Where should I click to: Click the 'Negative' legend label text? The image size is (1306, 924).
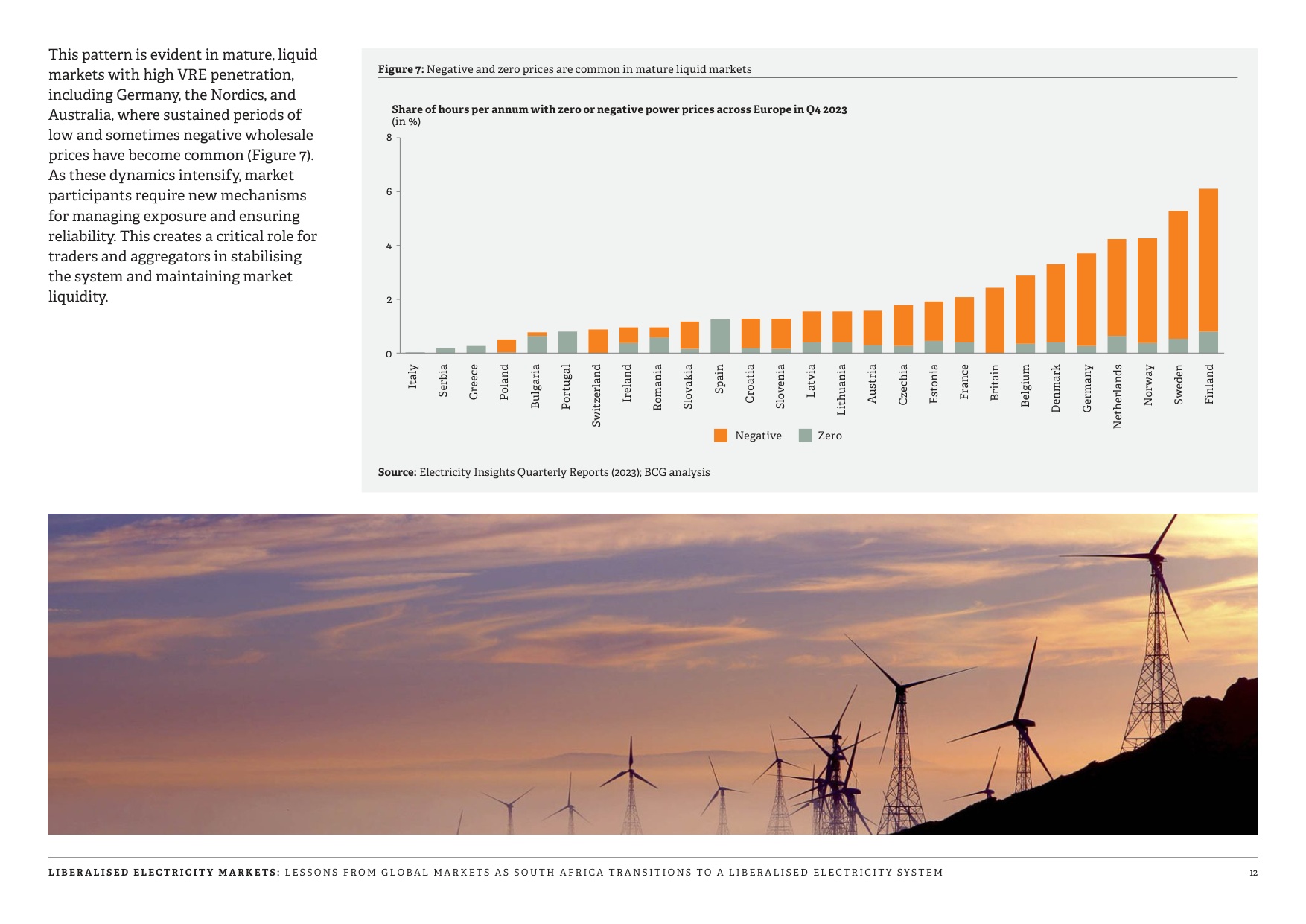tap(758, 436)
